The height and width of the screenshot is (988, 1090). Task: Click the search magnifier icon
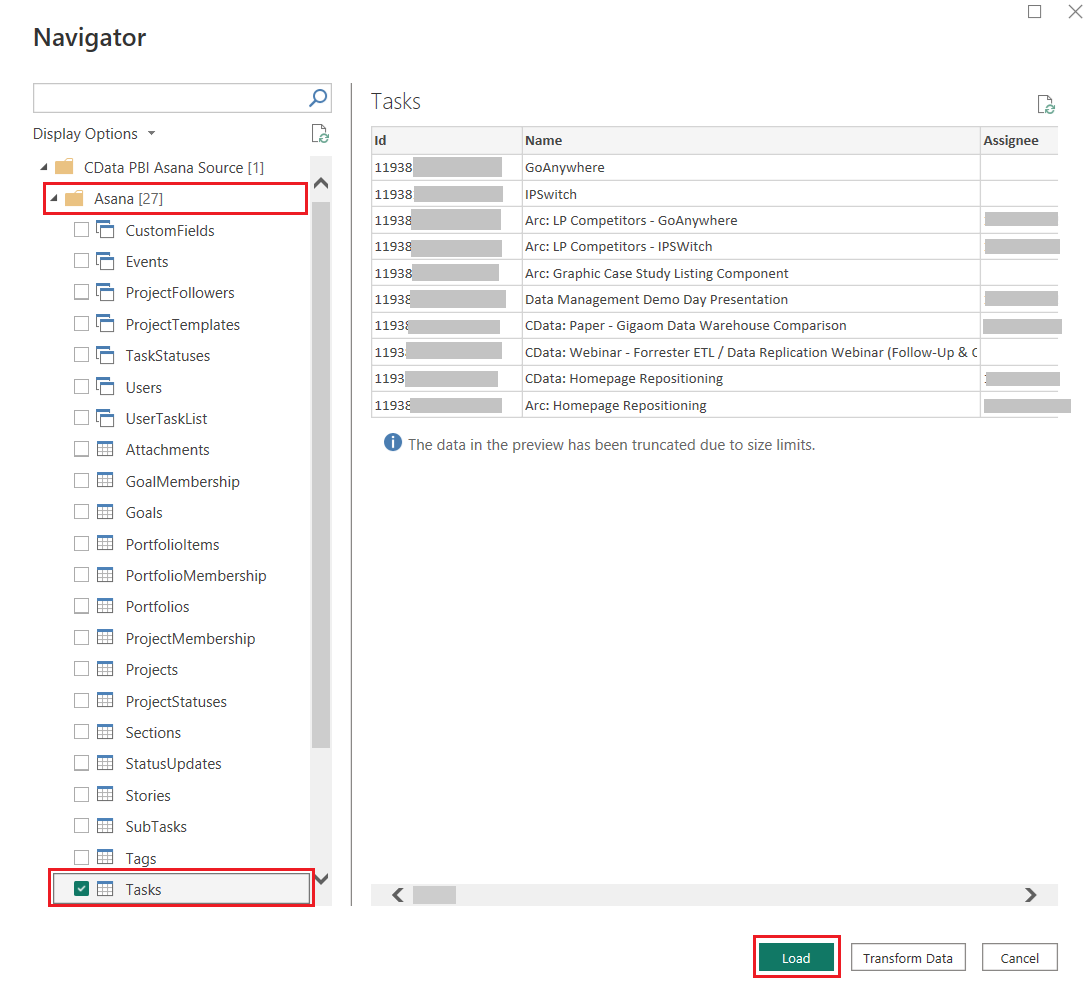coord(318,98)
